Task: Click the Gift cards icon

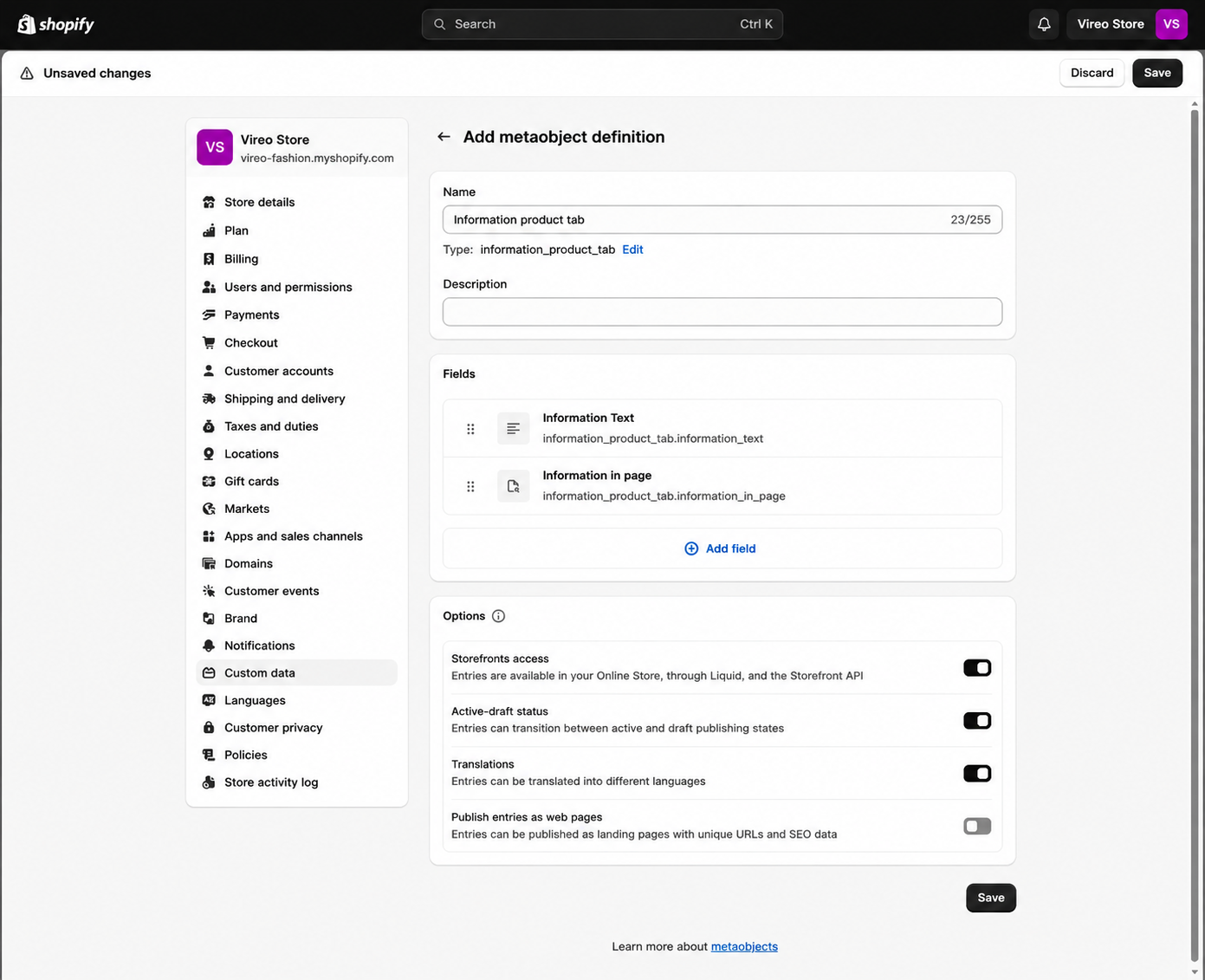Action: pyautogui.click(x=209, y=481)
